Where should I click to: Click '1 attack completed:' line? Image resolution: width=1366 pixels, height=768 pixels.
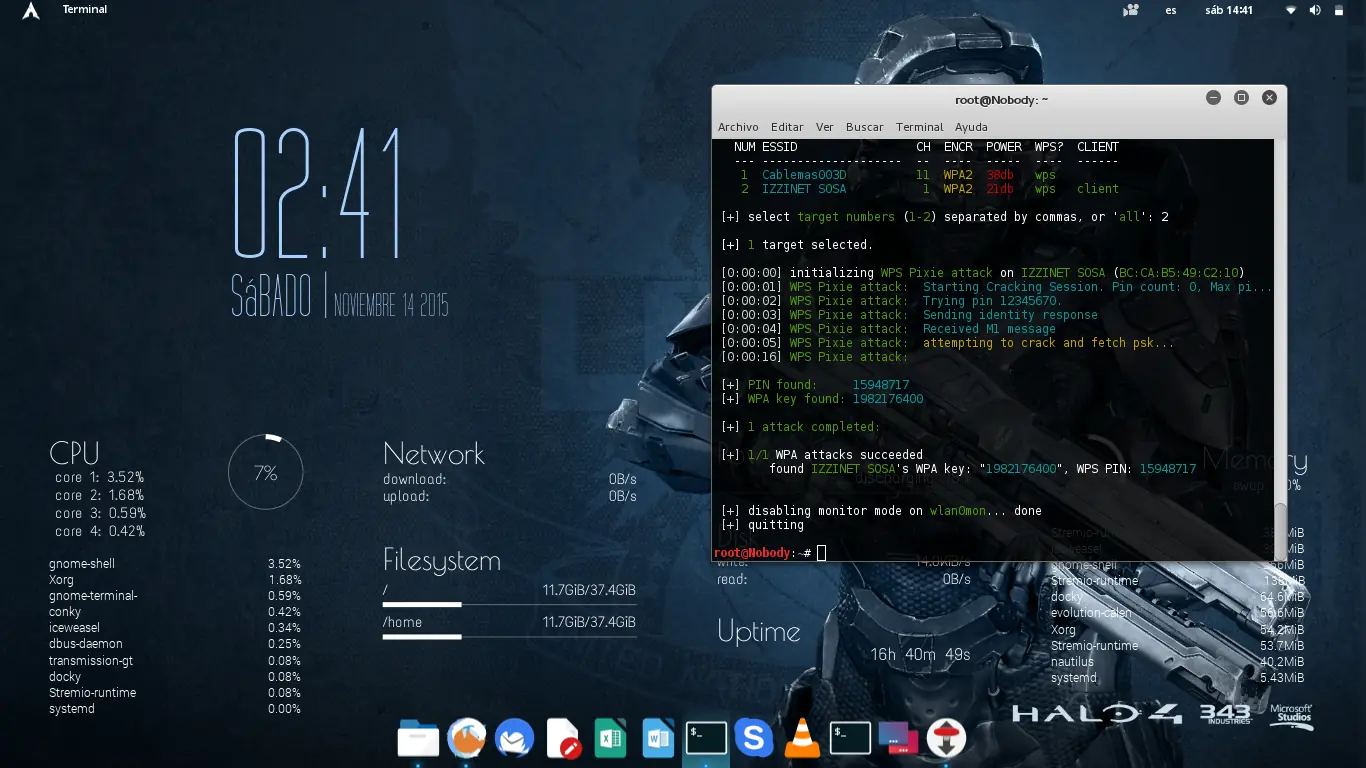(x=814, y=427)
